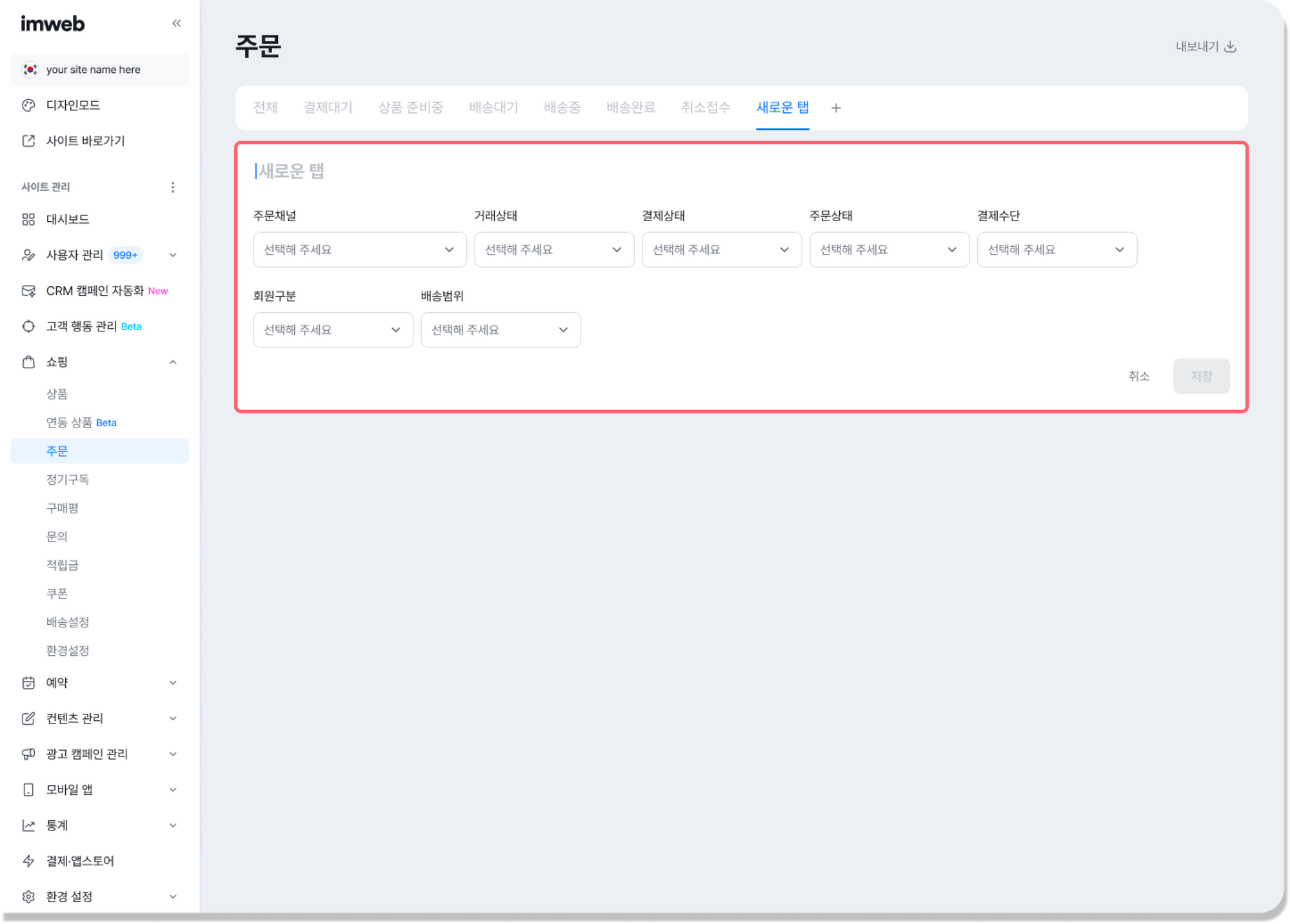The width and height of the screenshot is (1290, 924).
Task: Click the export download icon
Action: pyautogui.click(x=1230, y=46)
